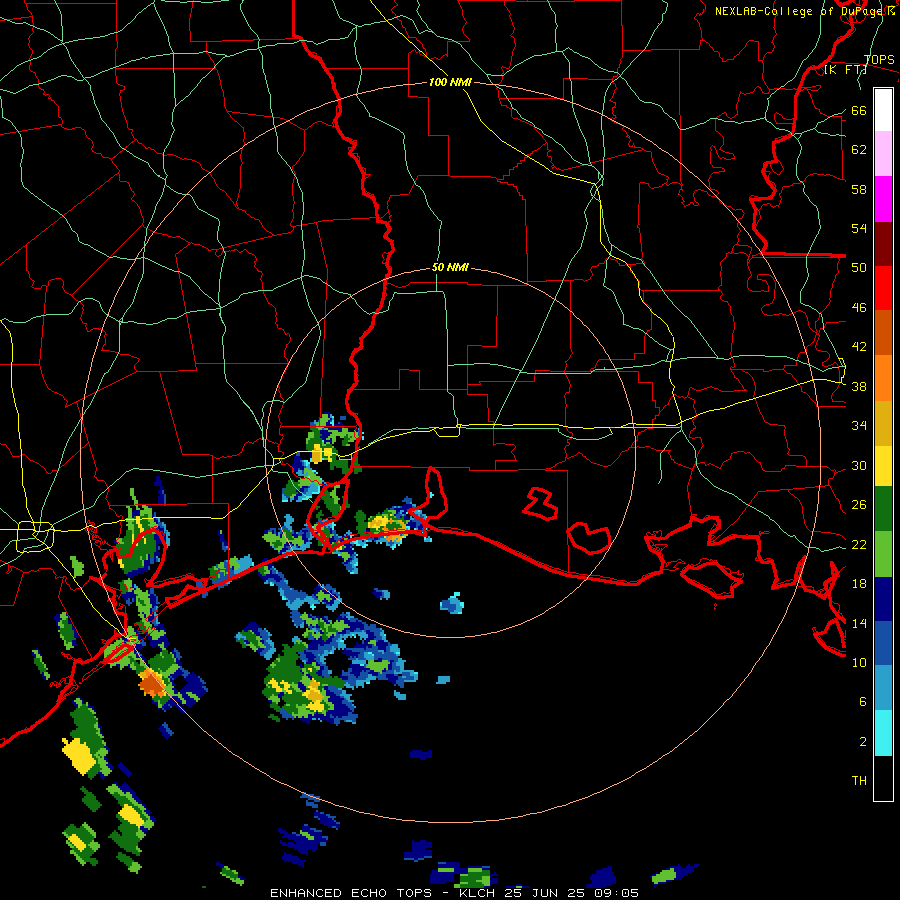This screenshot has height=900, width=900.
Task: Click the black TH threshold swatch
Action: 883,778
